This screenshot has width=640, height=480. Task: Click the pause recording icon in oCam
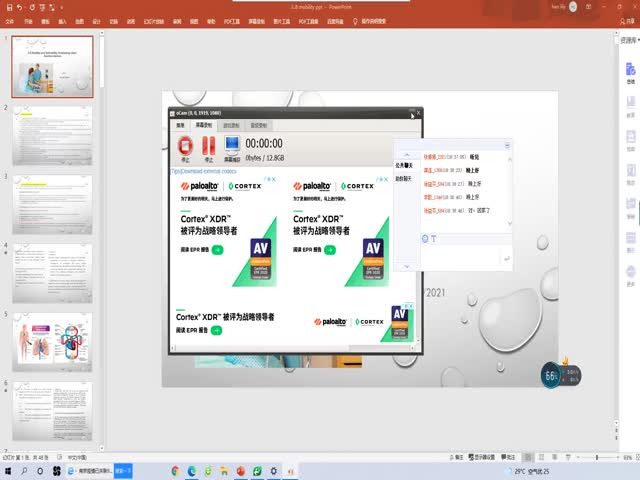click(x=209, y=146)
